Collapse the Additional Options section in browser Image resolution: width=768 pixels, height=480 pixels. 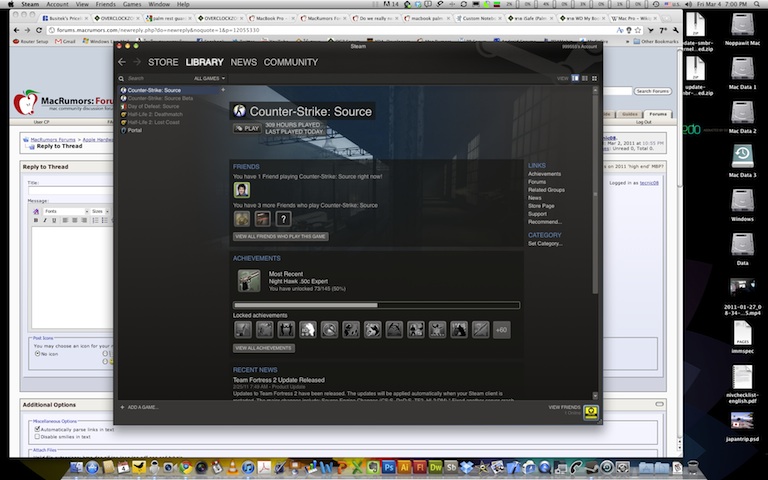coord(659,405)
